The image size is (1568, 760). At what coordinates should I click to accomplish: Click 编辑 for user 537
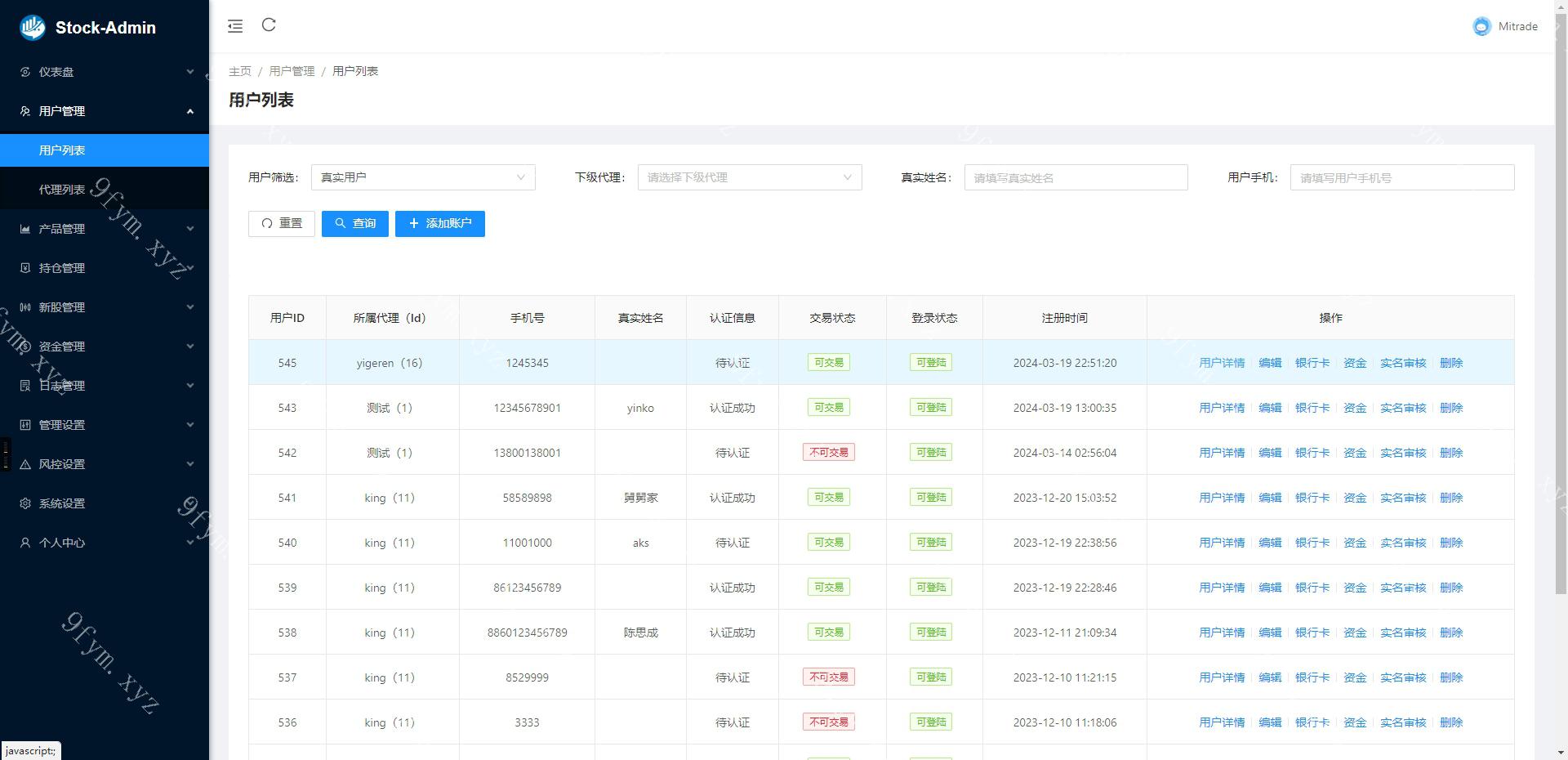(1270, 677)
